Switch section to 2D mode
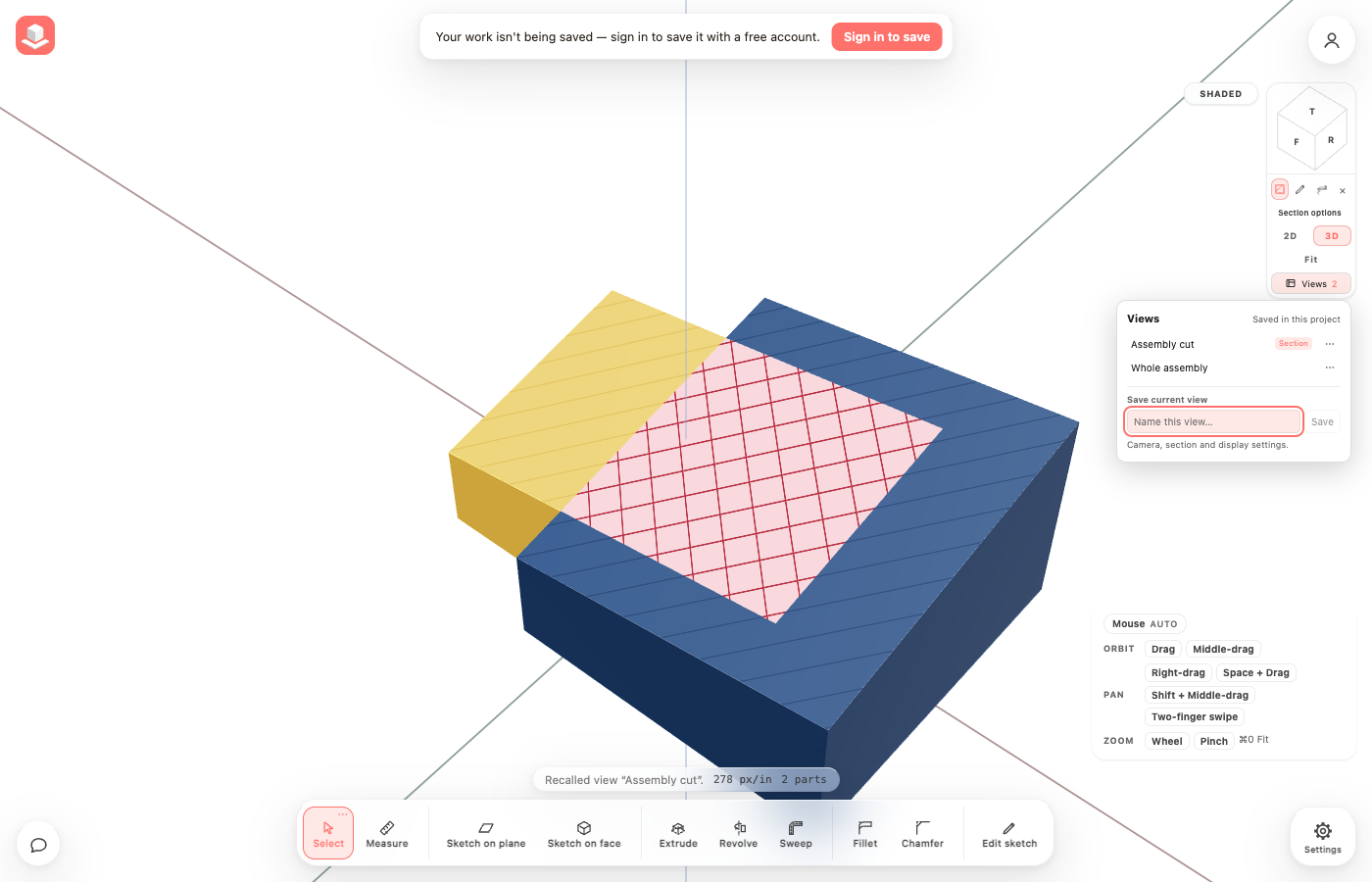The image size is (1372, 882). click(1290, 236)
